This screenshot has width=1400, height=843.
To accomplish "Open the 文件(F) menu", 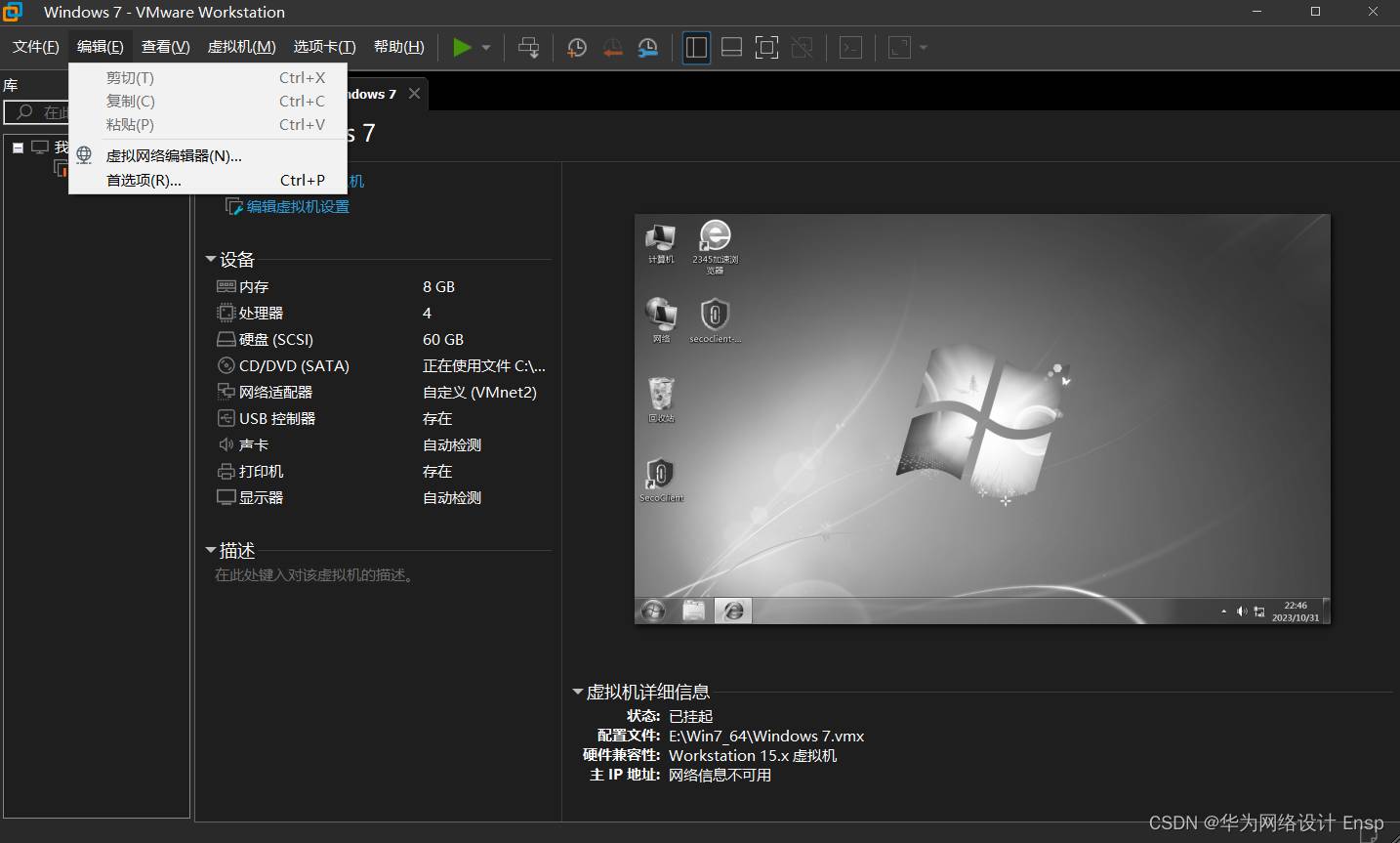I will (36, 47).
